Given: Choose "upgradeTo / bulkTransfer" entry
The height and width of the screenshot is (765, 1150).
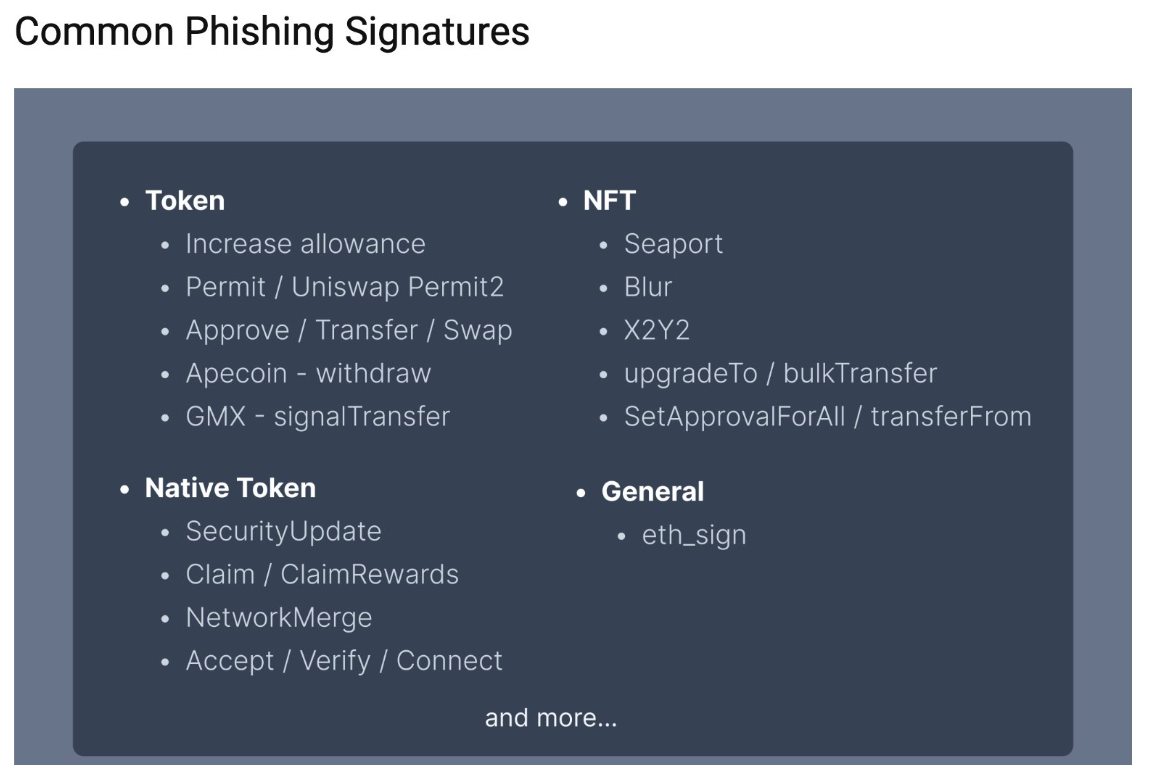Looking at the screenshot, I should tap(780, 373).
